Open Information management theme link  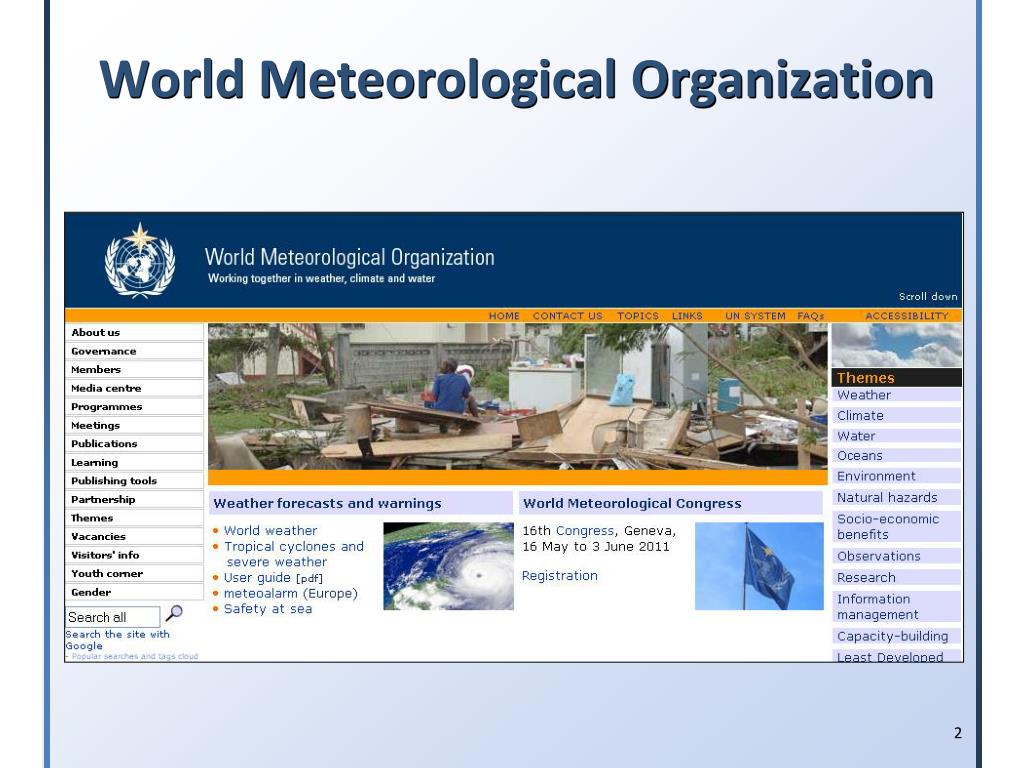coord(896,607)
